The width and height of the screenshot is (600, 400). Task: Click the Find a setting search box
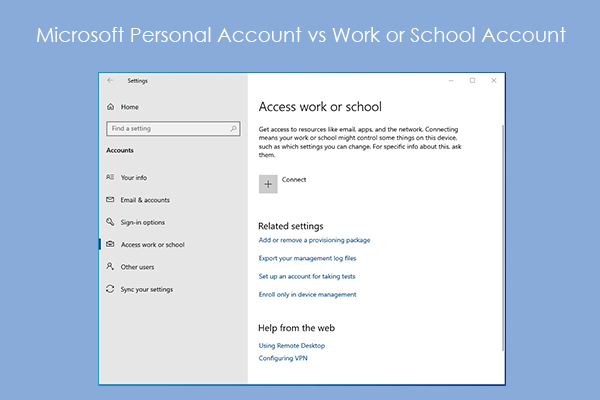(x=173, y=129)
